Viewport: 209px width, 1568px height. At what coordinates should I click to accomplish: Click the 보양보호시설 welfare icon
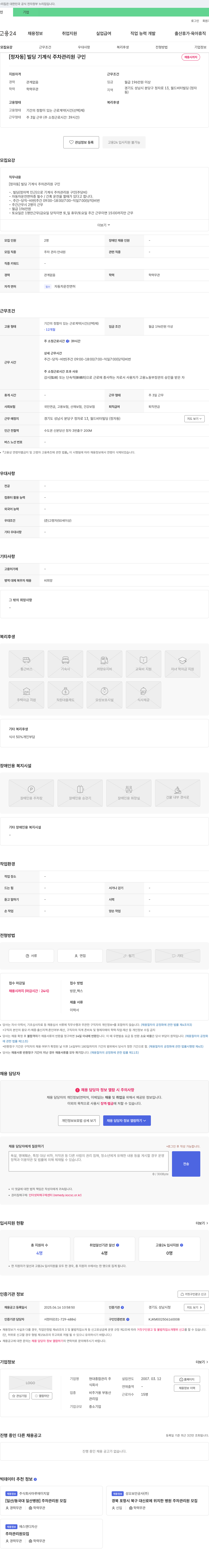pyautogui.click(x=104, y=695)
